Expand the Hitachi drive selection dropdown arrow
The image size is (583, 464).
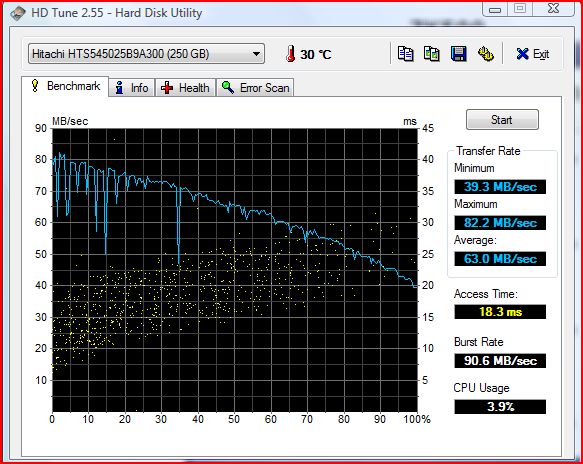click(x=256, y=54)
